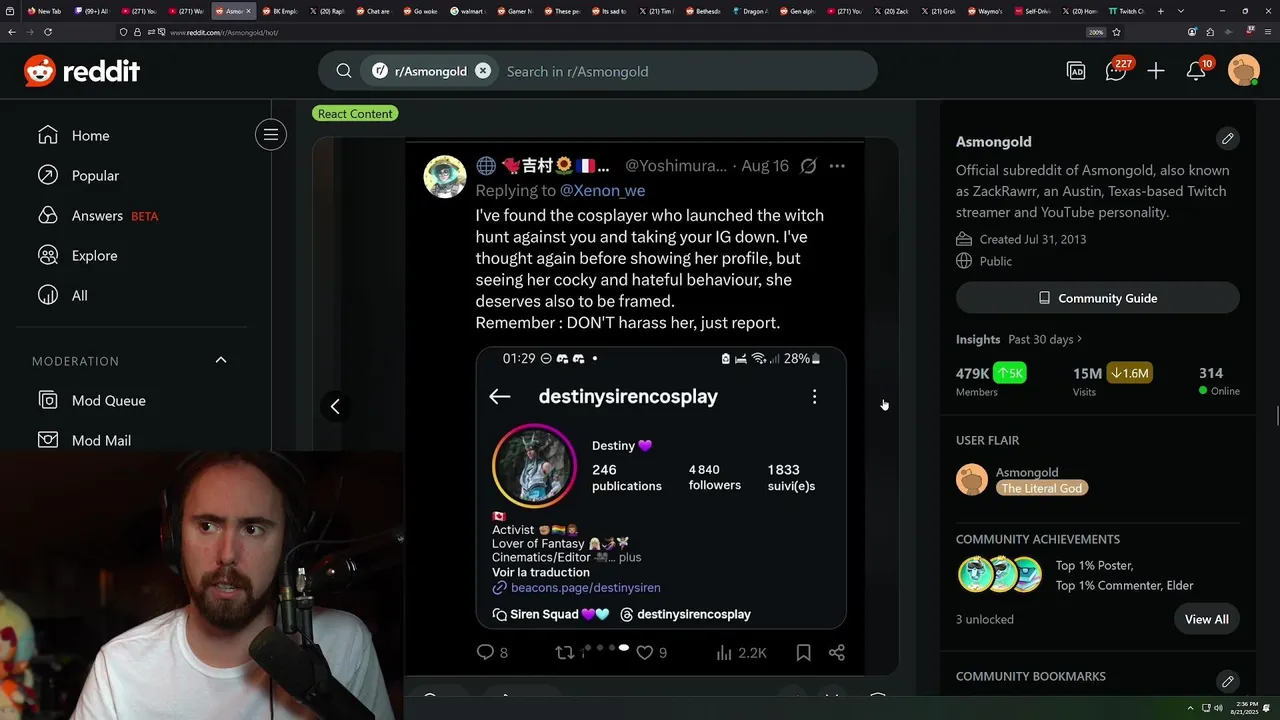Click View All achievements button
Screen dimensions: 1280x720
(x=1206, y=619)
